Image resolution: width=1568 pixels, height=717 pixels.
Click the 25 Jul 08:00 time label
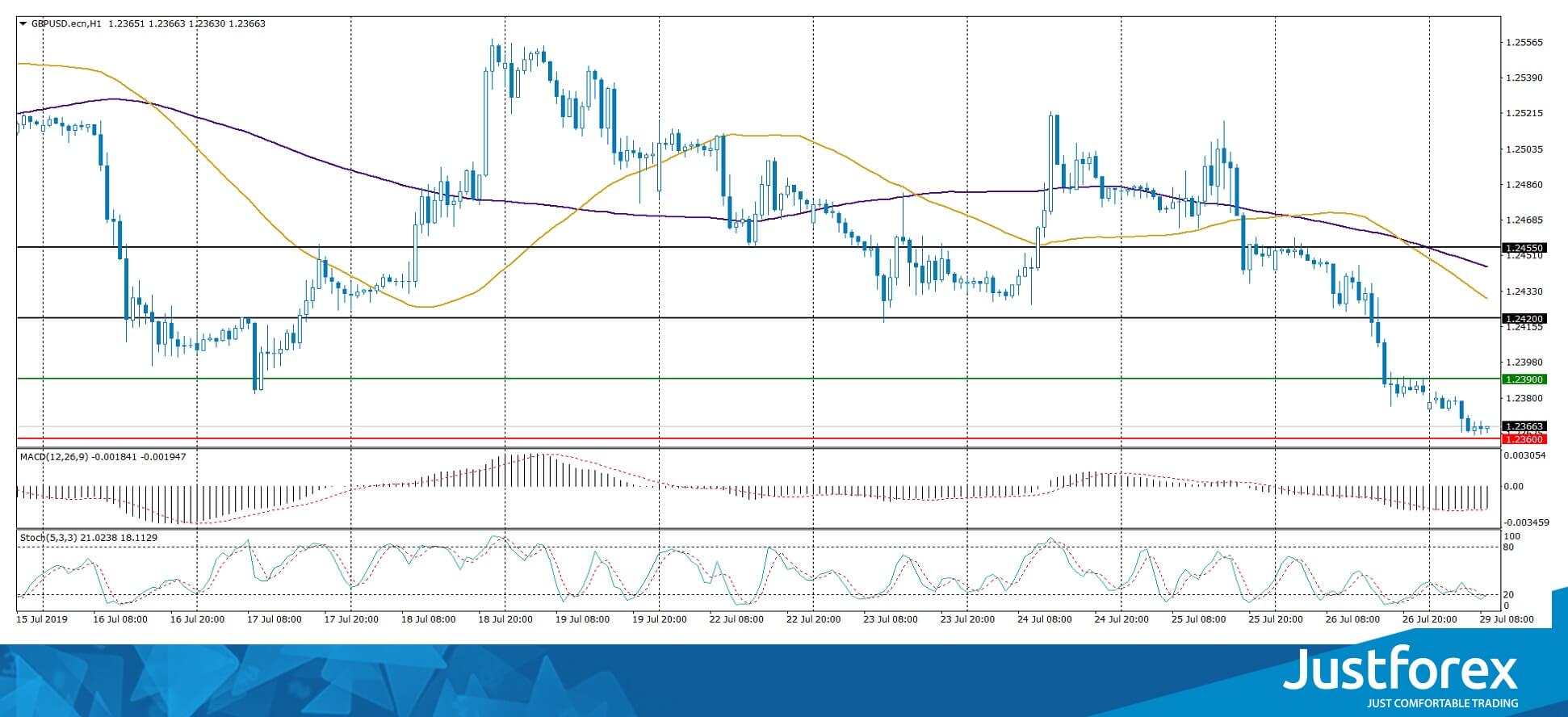point(1199,619)
